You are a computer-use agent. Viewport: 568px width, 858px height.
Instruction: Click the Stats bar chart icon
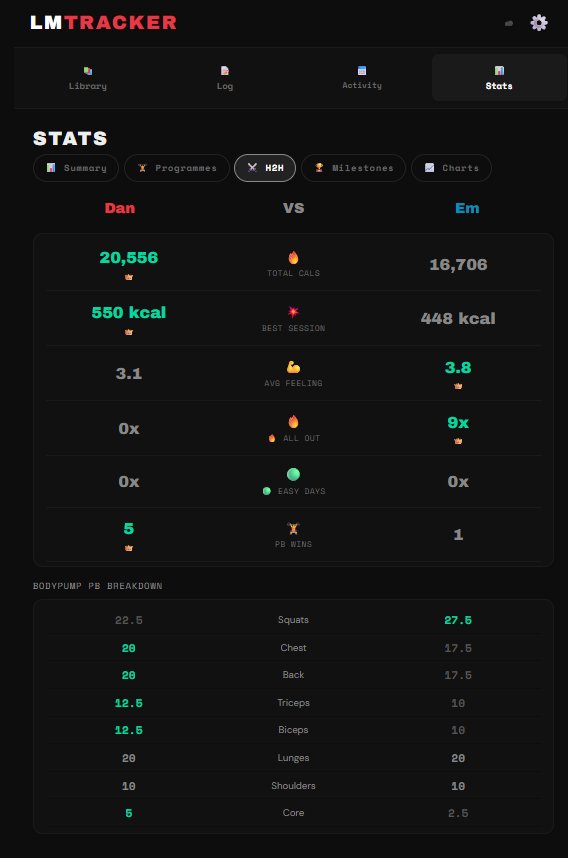click(499, 71)
